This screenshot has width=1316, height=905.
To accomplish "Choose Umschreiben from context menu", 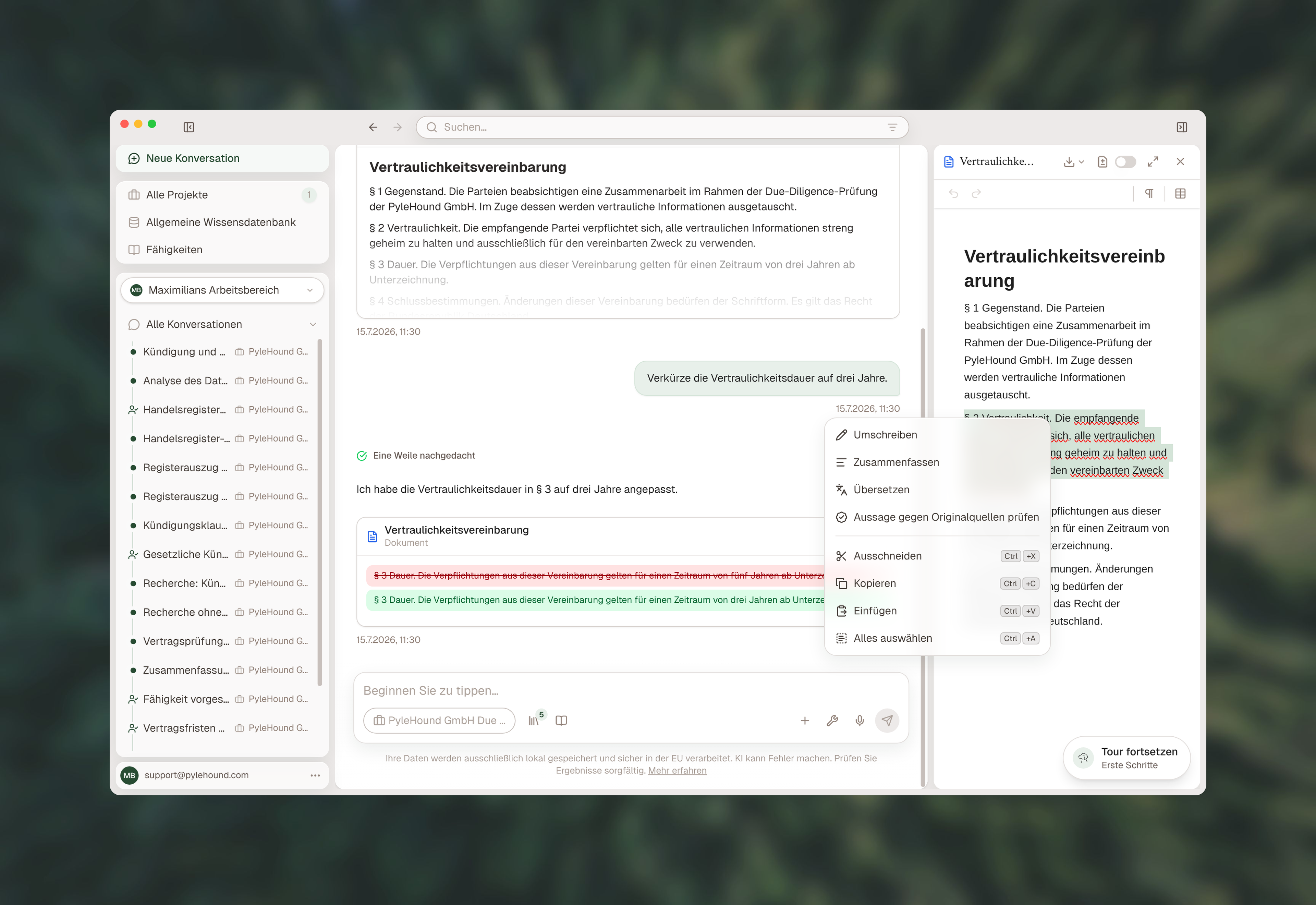I will coord(937,435).
